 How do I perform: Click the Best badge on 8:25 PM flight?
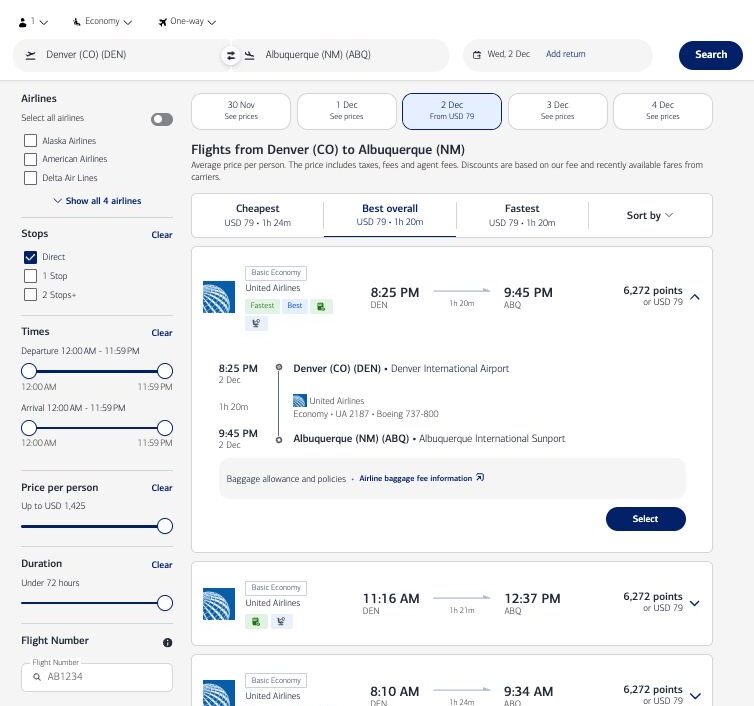295,306
